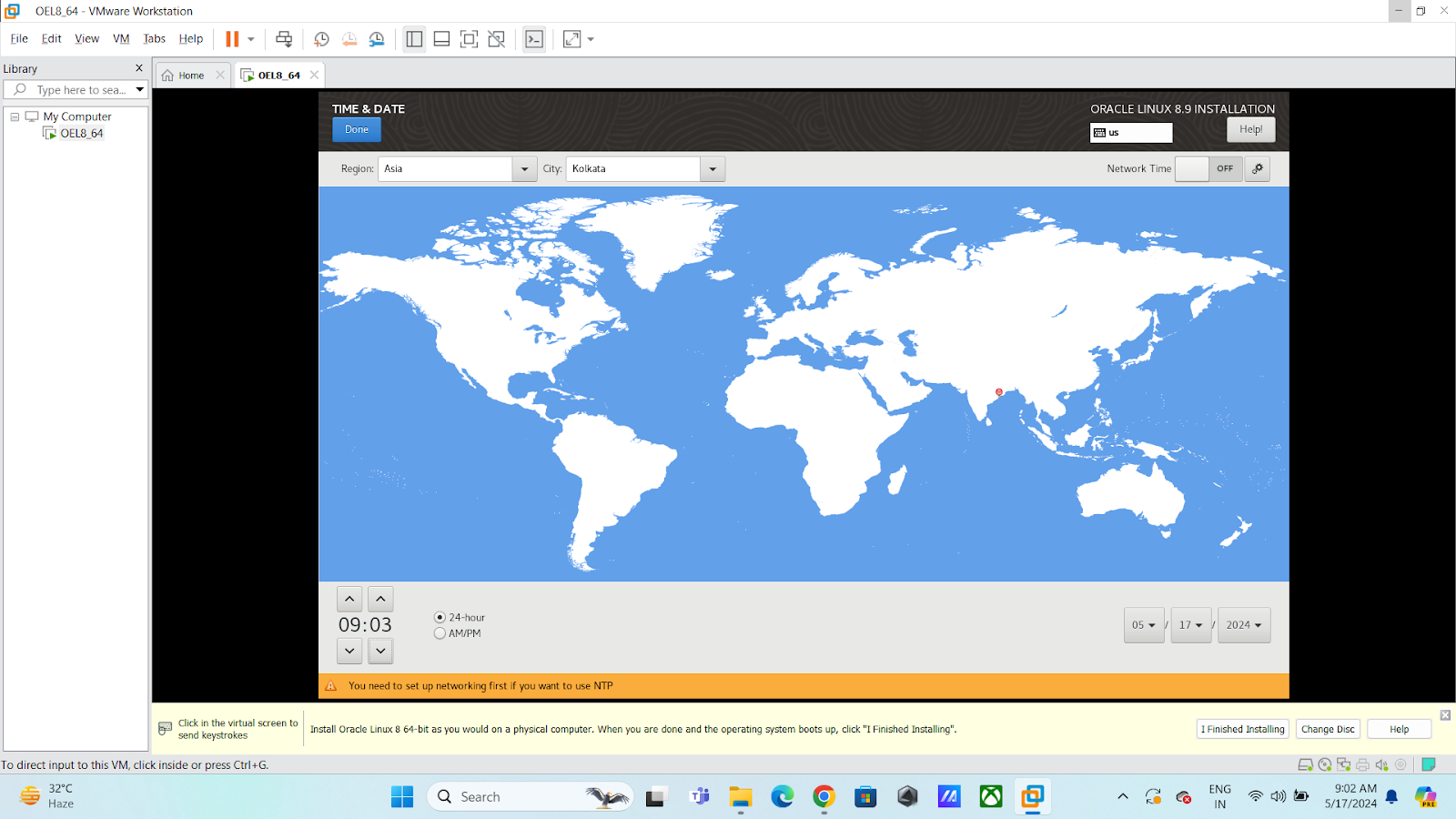Open the Tabs menu
The image size is (1456, 819).
point(155,39)
